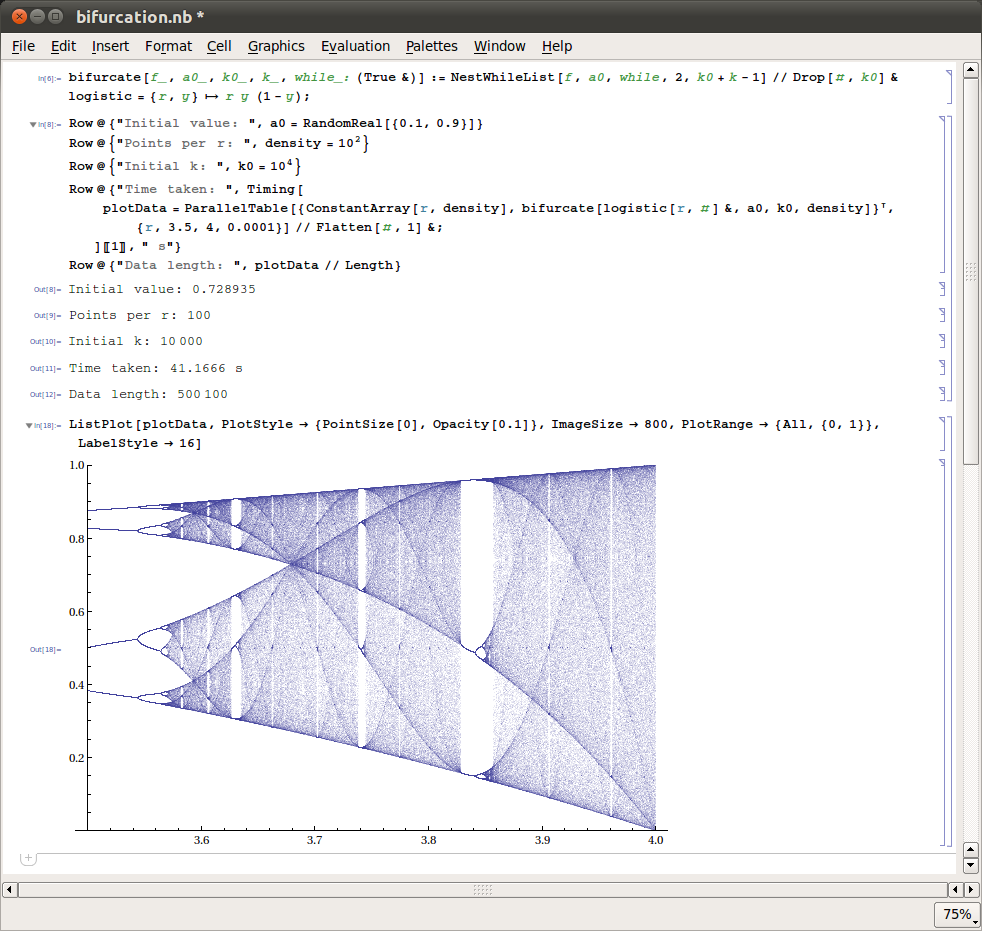Click the horizontal scrollbar thumb grip
Screen dimensions: 982x931
tap(482, 889)
